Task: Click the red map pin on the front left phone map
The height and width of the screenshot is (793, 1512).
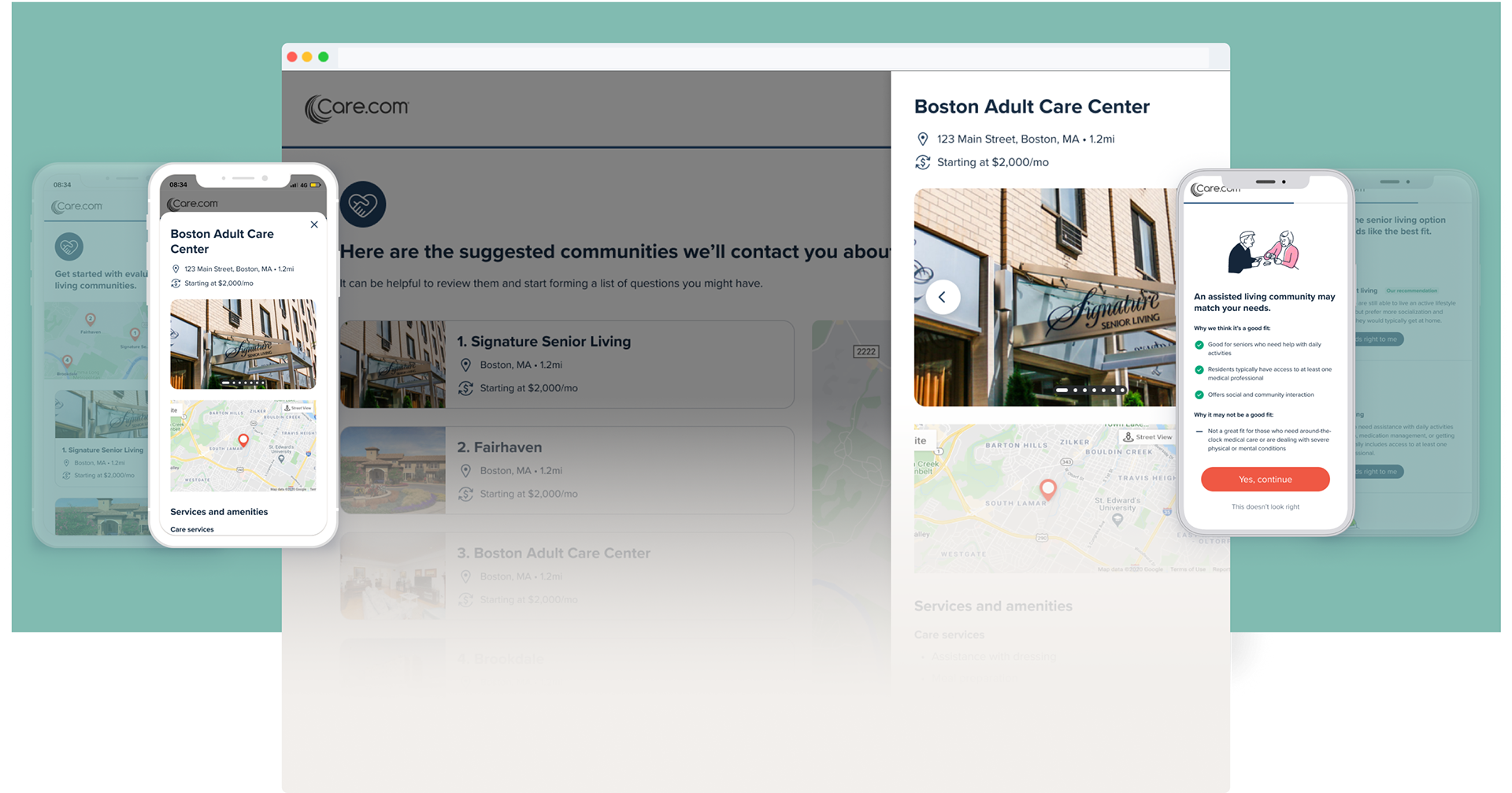Action: point(243,441)
